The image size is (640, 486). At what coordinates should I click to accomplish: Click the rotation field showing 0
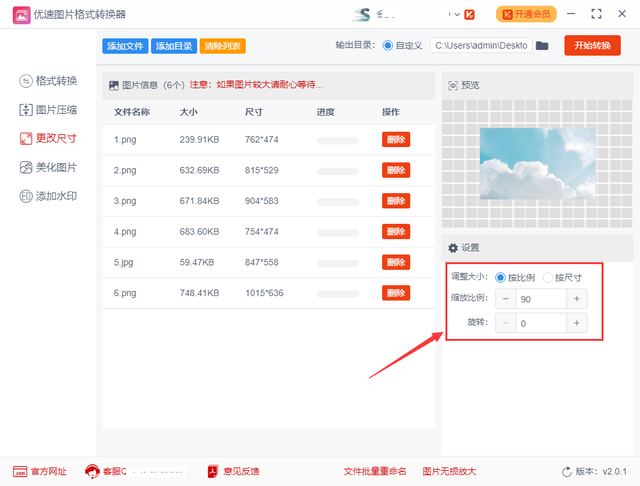pyautogui.click(x=541, y=323)
